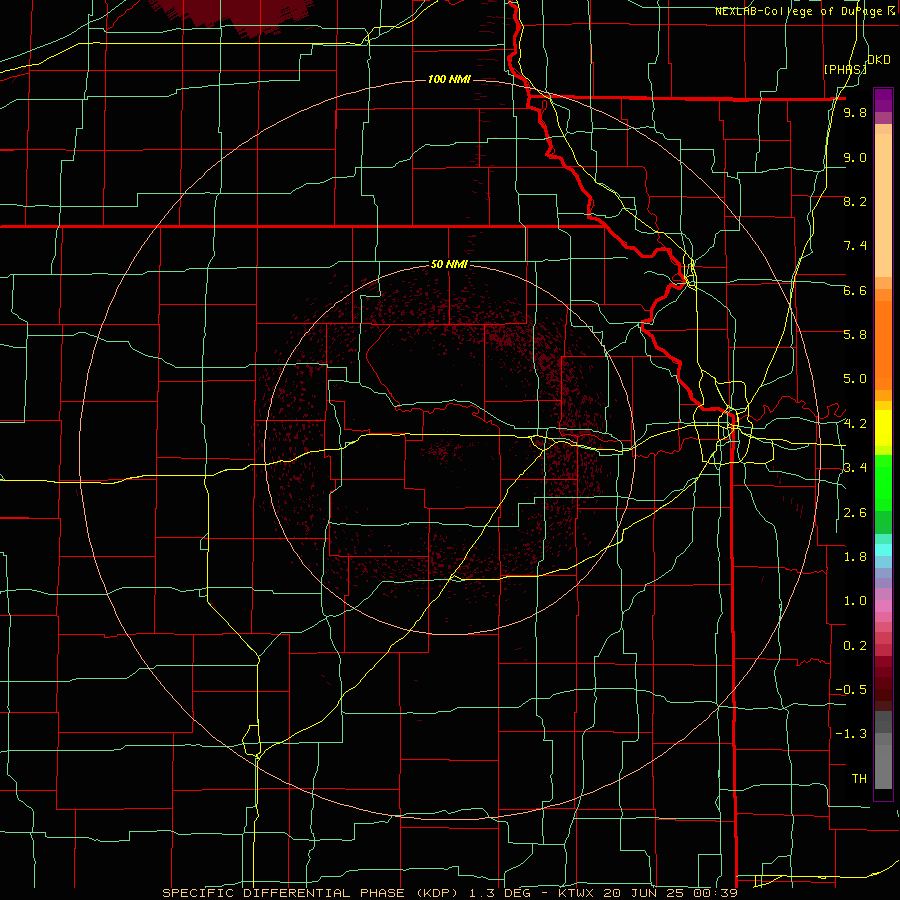Click the -0.5 scale value
The height and width of the screenshot is (900, 900).
pyautogui.click(x=851, y=690)
